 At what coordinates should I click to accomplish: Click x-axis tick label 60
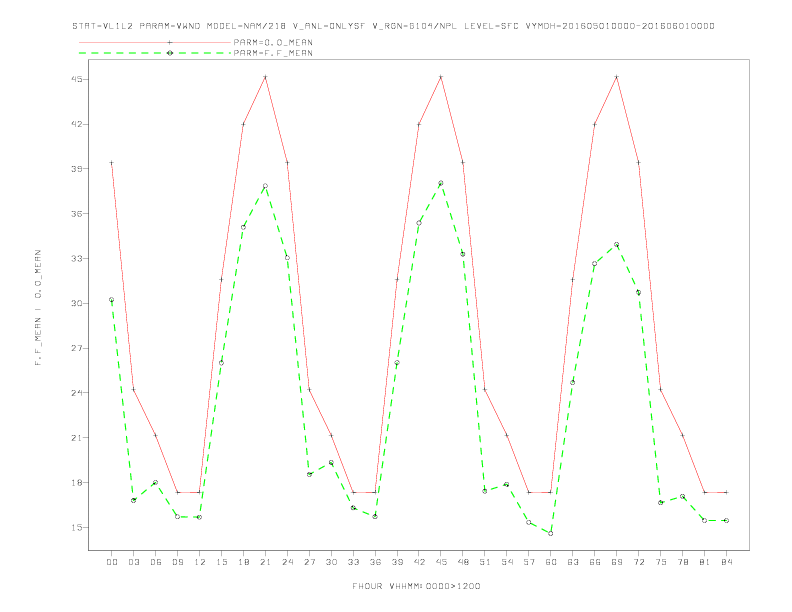[x=551, y=562]
